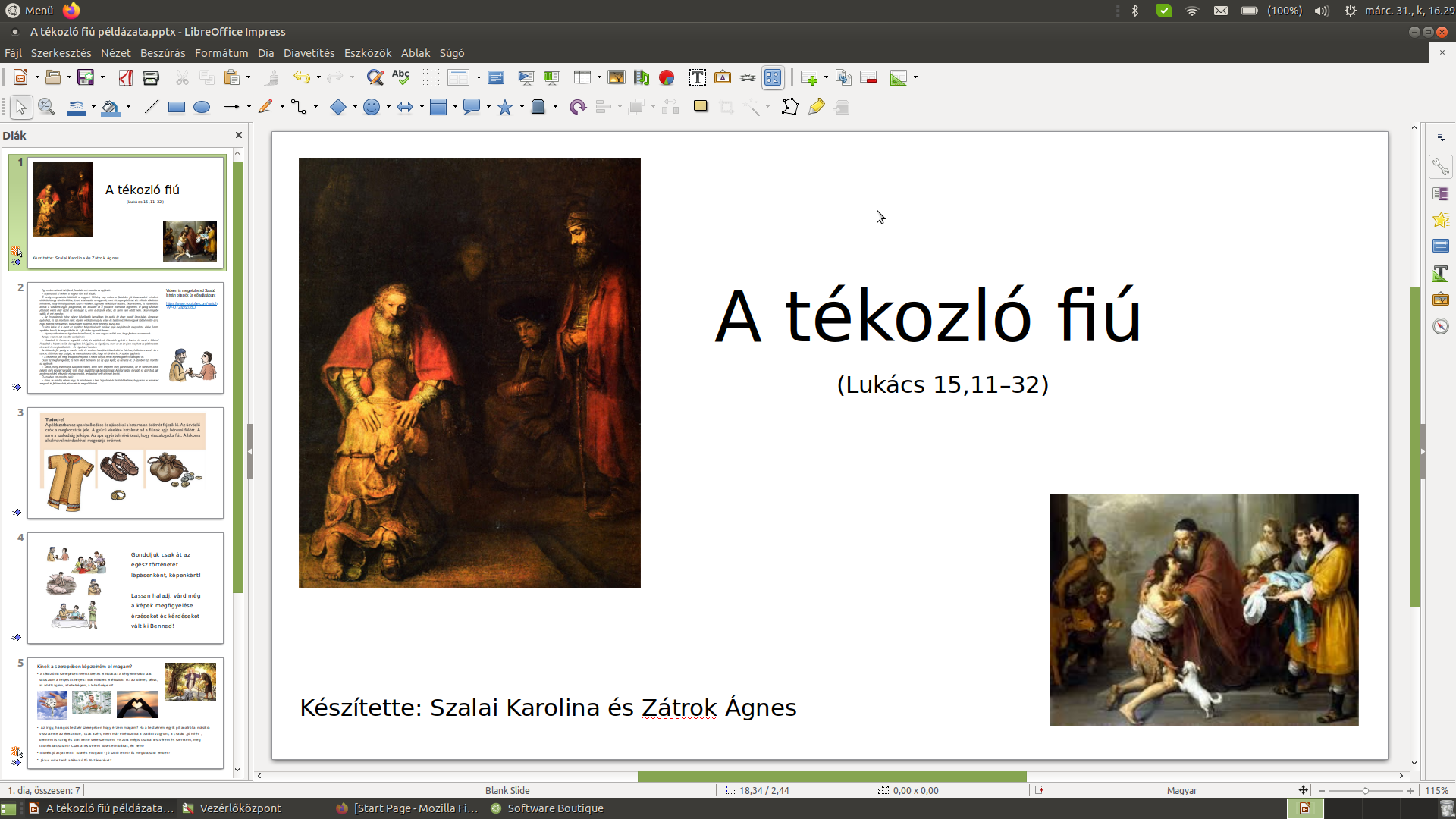The width and height of the screenshot is (1456, 819).
Task: Select the Rectangle tool
Action: (177, 107)
